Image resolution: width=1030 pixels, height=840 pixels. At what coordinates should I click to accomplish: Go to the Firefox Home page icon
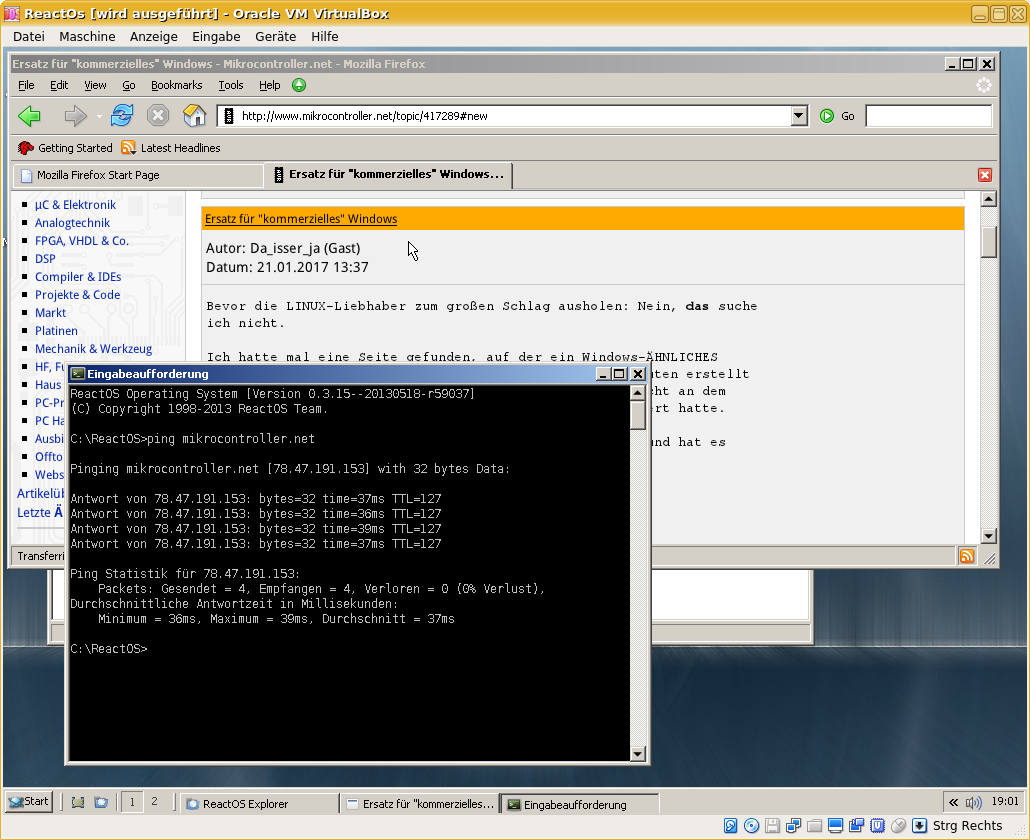click(x=194, y=116)
